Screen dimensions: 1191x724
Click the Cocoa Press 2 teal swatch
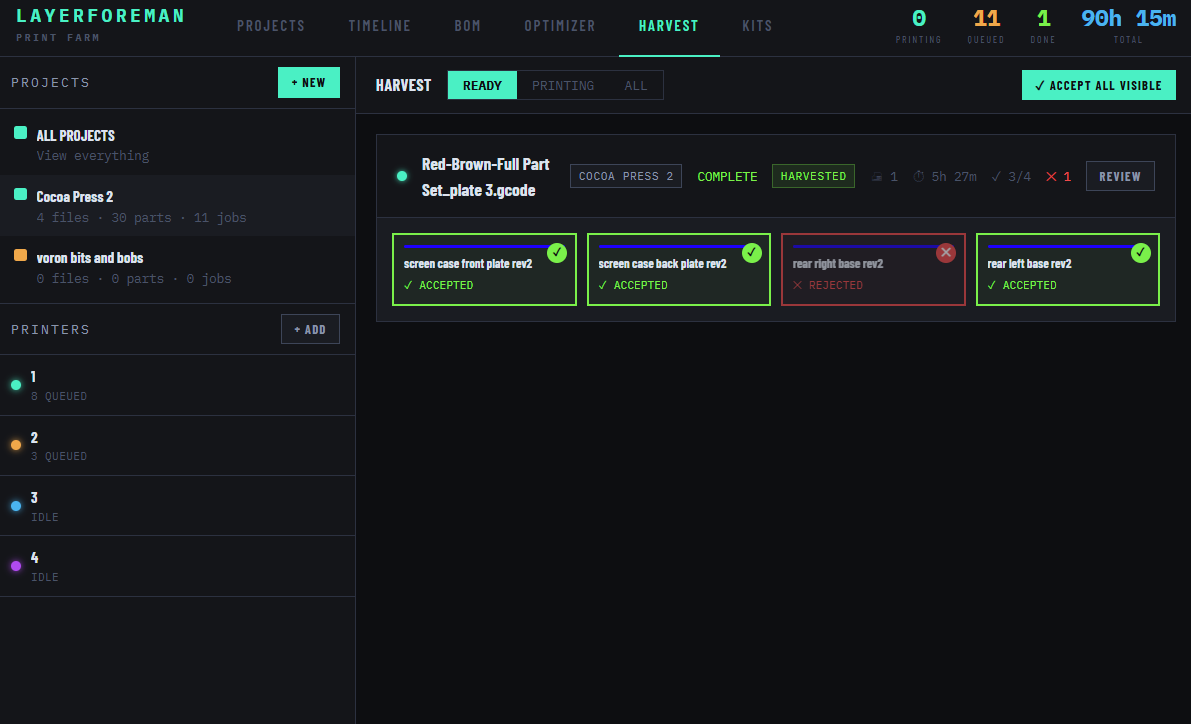(21, 194)
